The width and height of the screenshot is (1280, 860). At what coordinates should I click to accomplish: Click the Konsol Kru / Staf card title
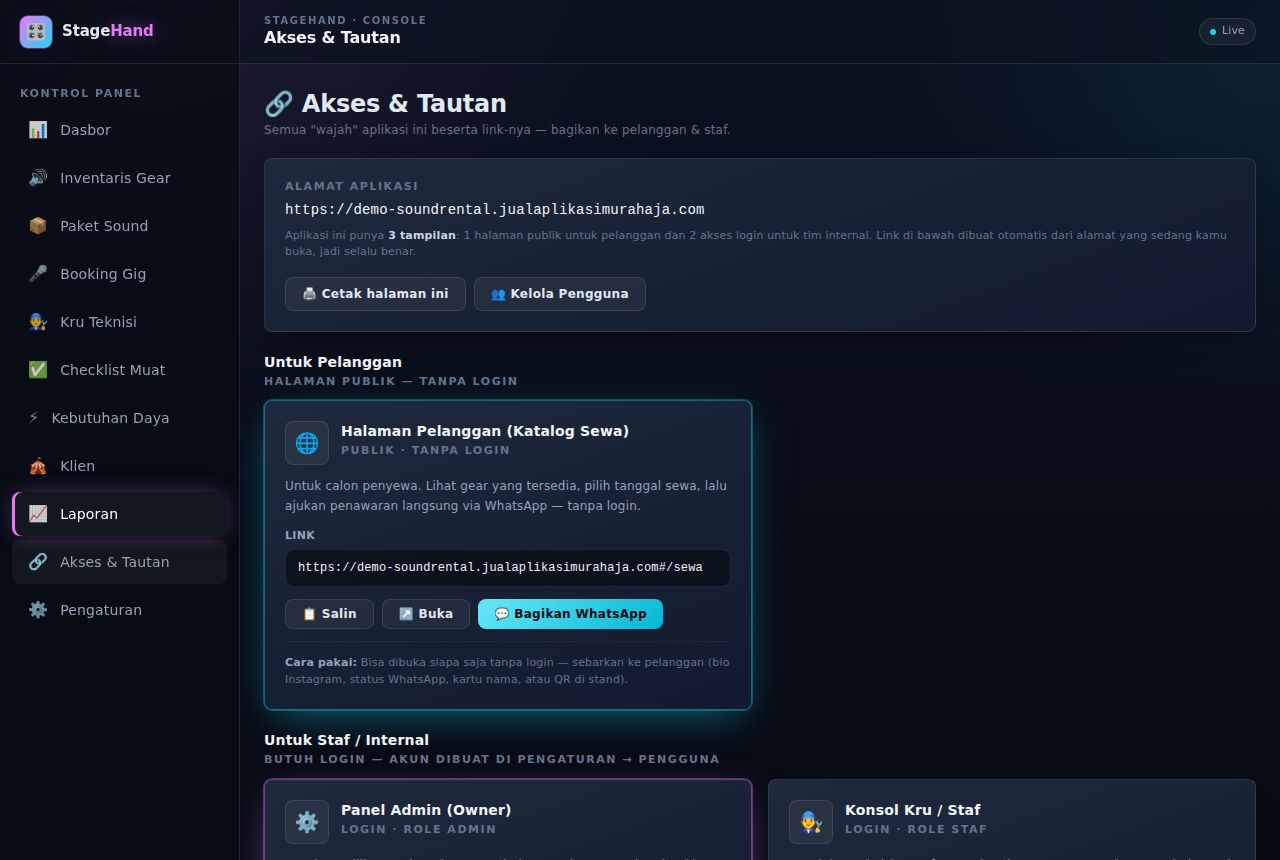coord(913,810)
